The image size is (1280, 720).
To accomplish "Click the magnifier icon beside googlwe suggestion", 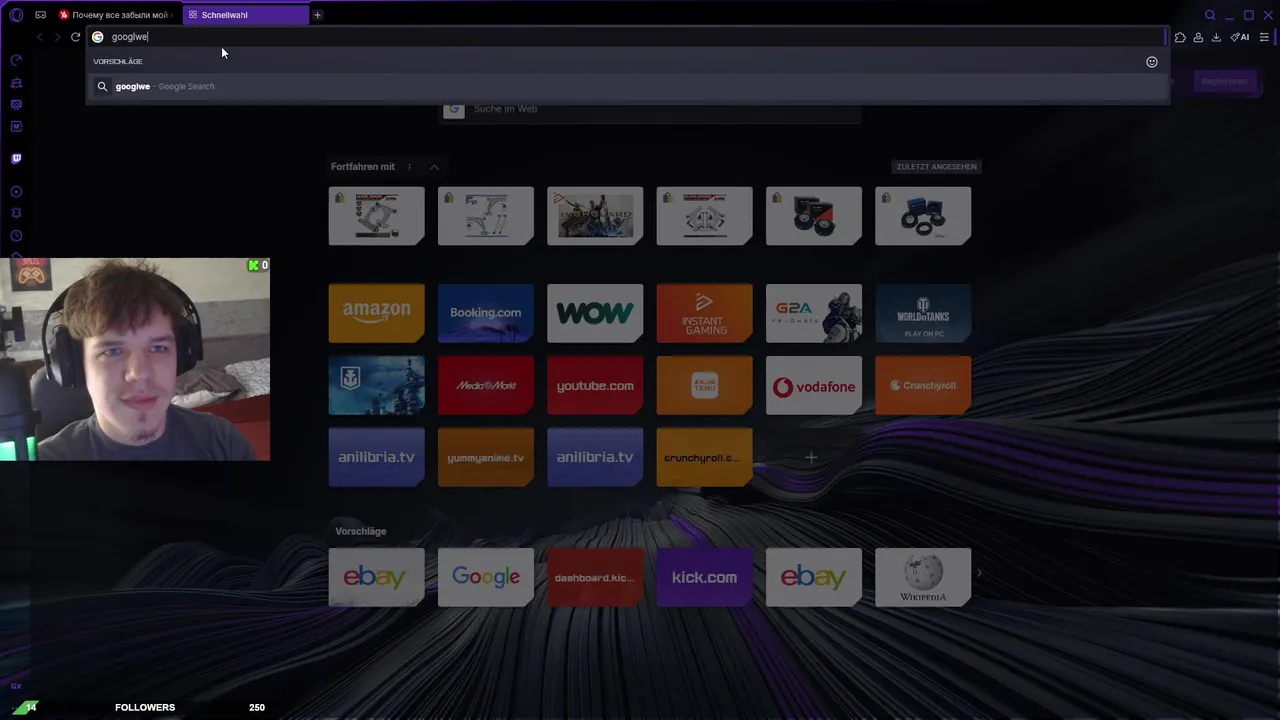I will [102, 86].
